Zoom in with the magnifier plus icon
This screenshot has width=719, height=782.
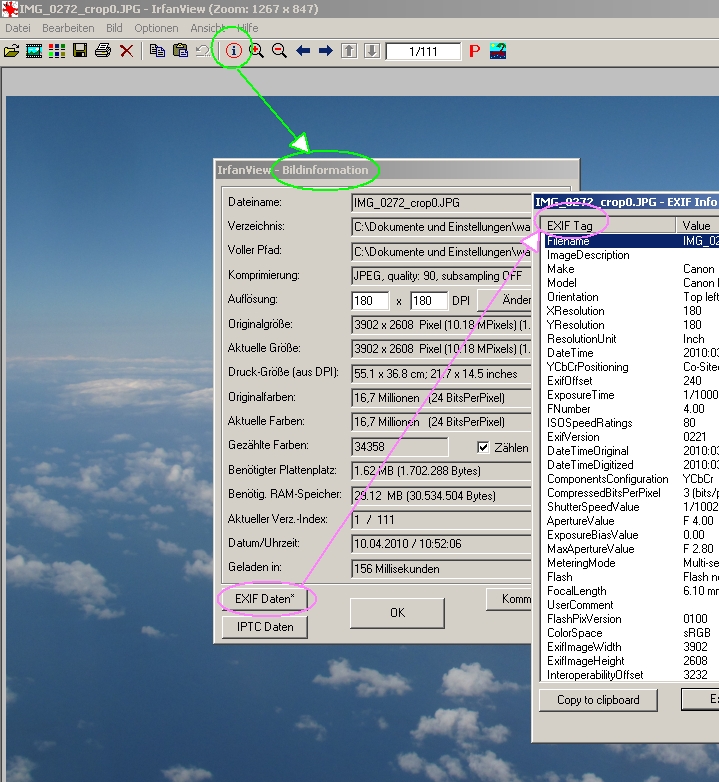coord(257,51)
